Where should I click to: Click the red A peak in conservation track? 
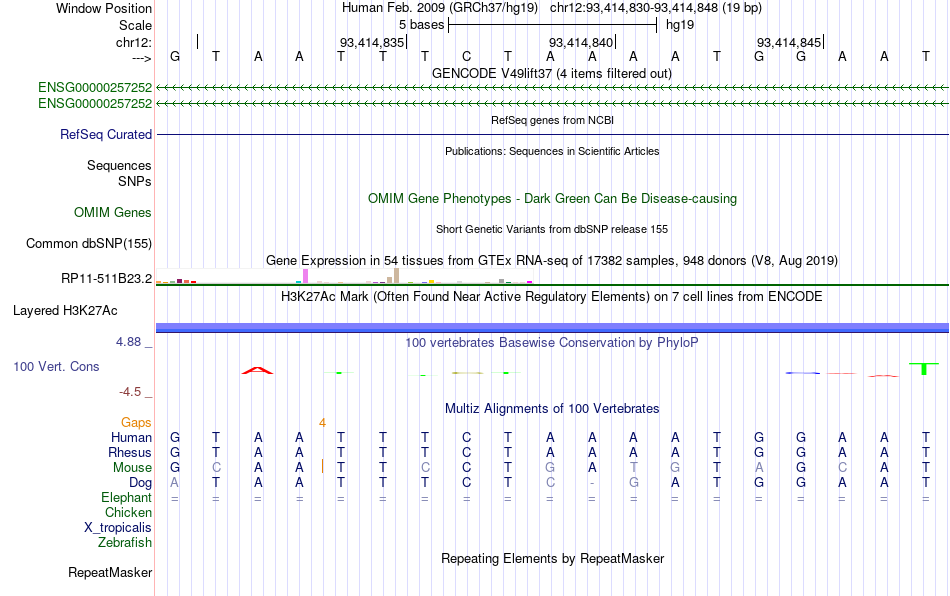(x=257, y=370)
